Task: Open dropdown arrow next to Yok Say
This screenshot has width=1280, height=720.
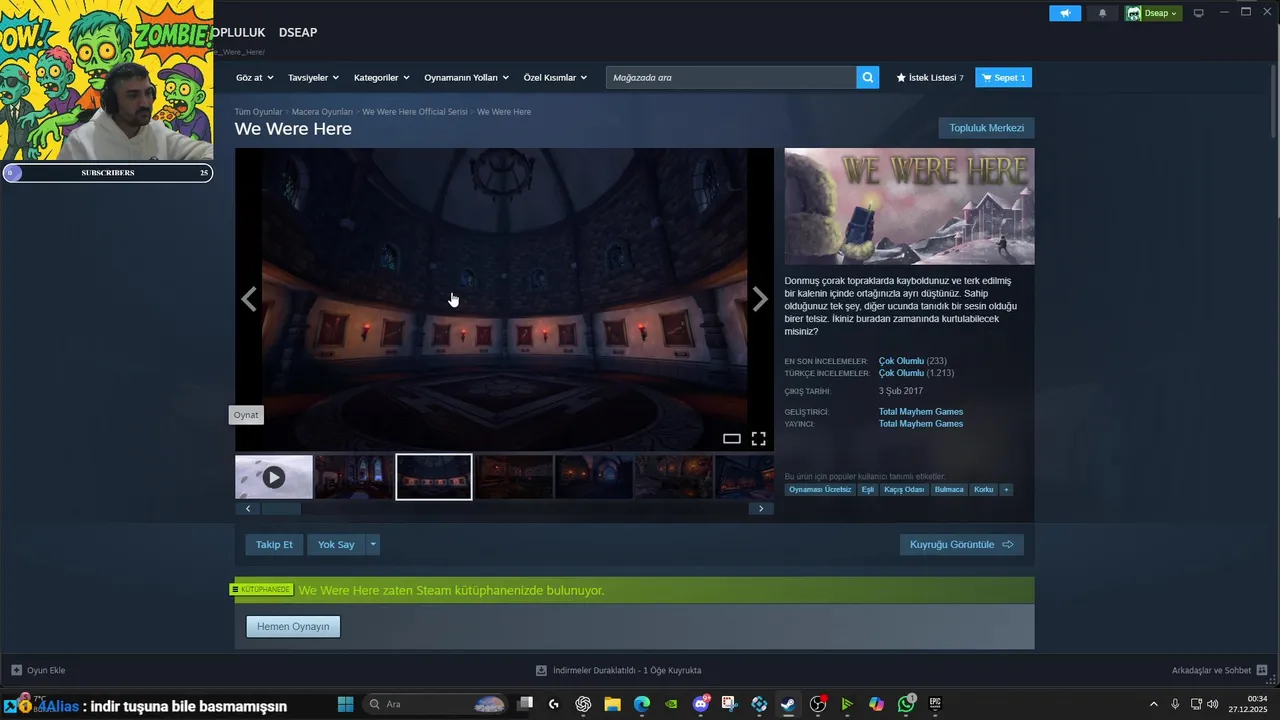Action: click(x=373, y=544)
